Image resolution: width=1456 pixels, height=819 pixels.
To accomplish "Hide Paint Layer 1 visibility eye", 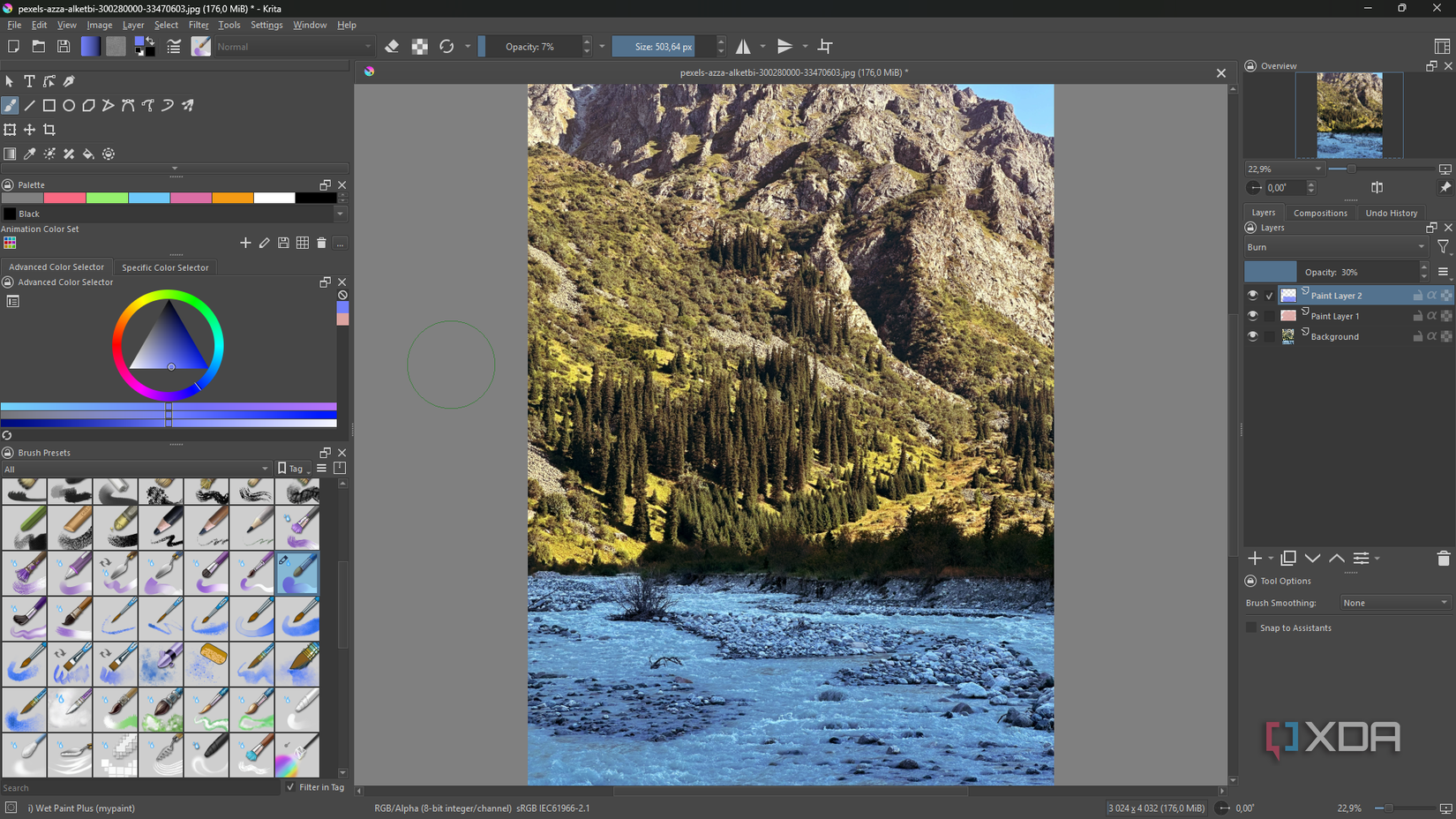I will click(x=1252, y=315).
